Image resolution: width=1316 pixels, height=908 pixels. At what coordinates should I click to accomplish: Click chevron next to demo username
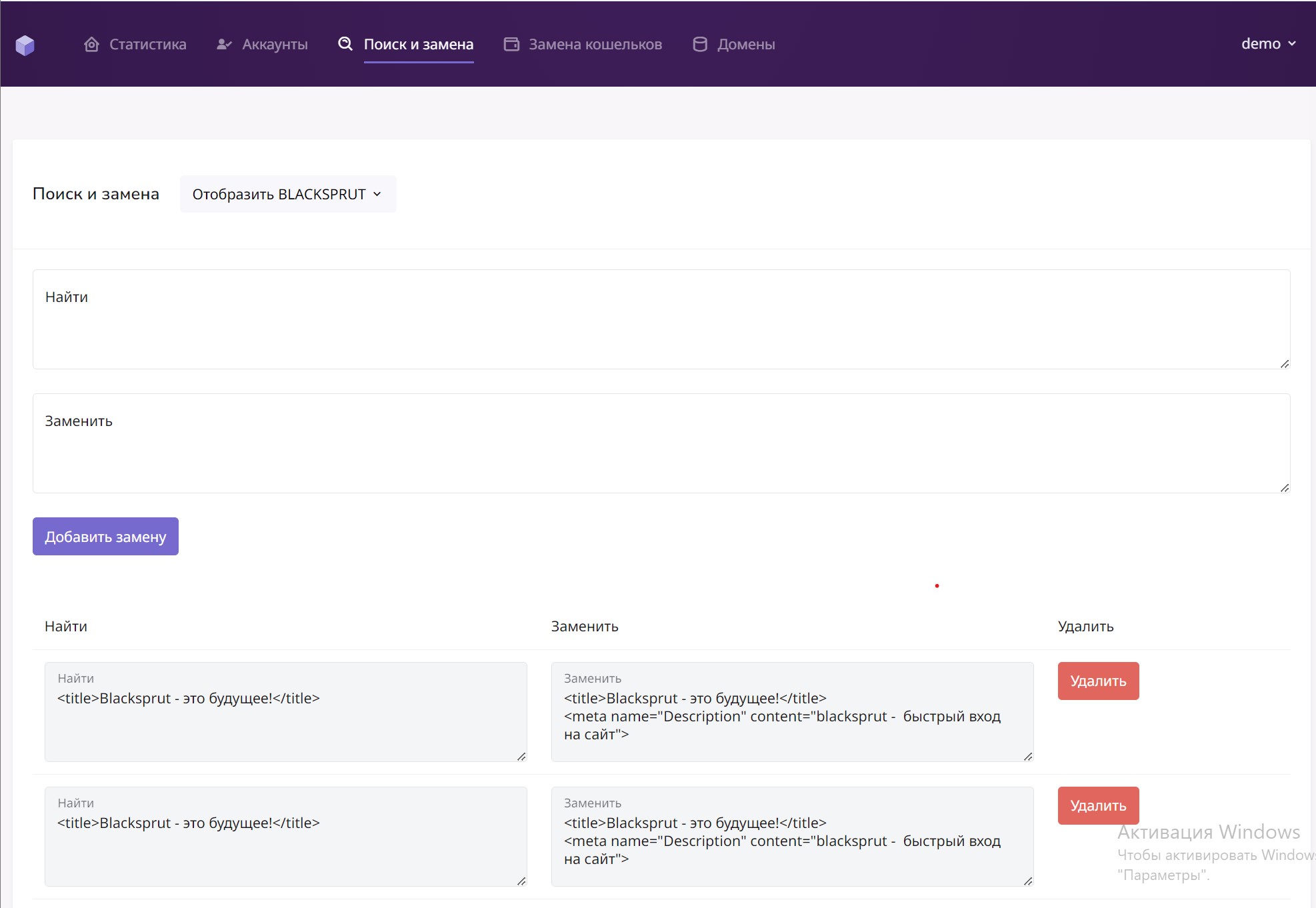(1292, 44)
